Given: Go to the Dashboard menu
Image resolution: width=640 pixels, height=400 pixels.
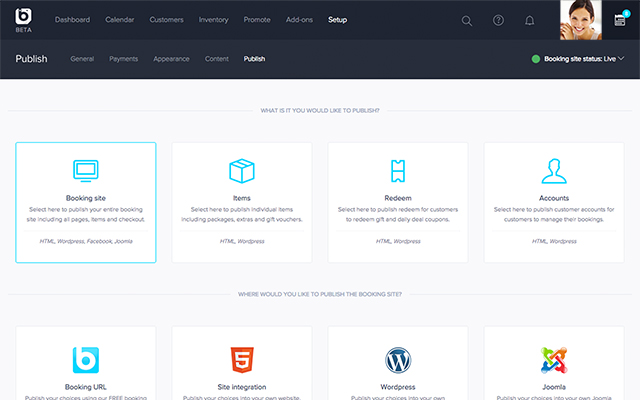Looking at the screenshot, I should click(72, 20).
